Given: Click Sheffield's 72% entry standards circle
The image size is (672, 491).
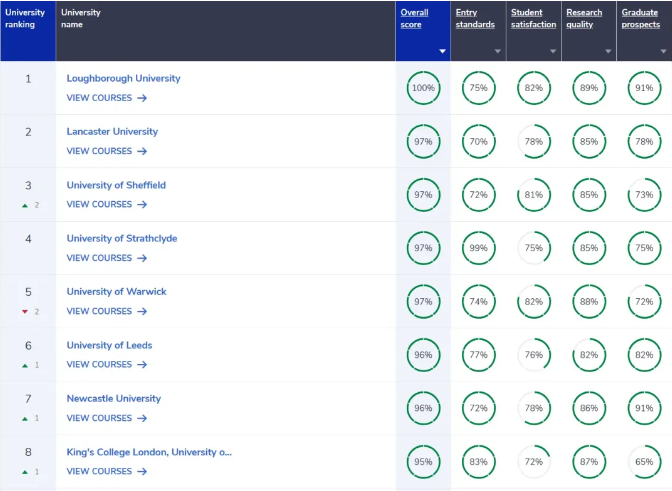Looking at the screenshot, I should [479, 195].
